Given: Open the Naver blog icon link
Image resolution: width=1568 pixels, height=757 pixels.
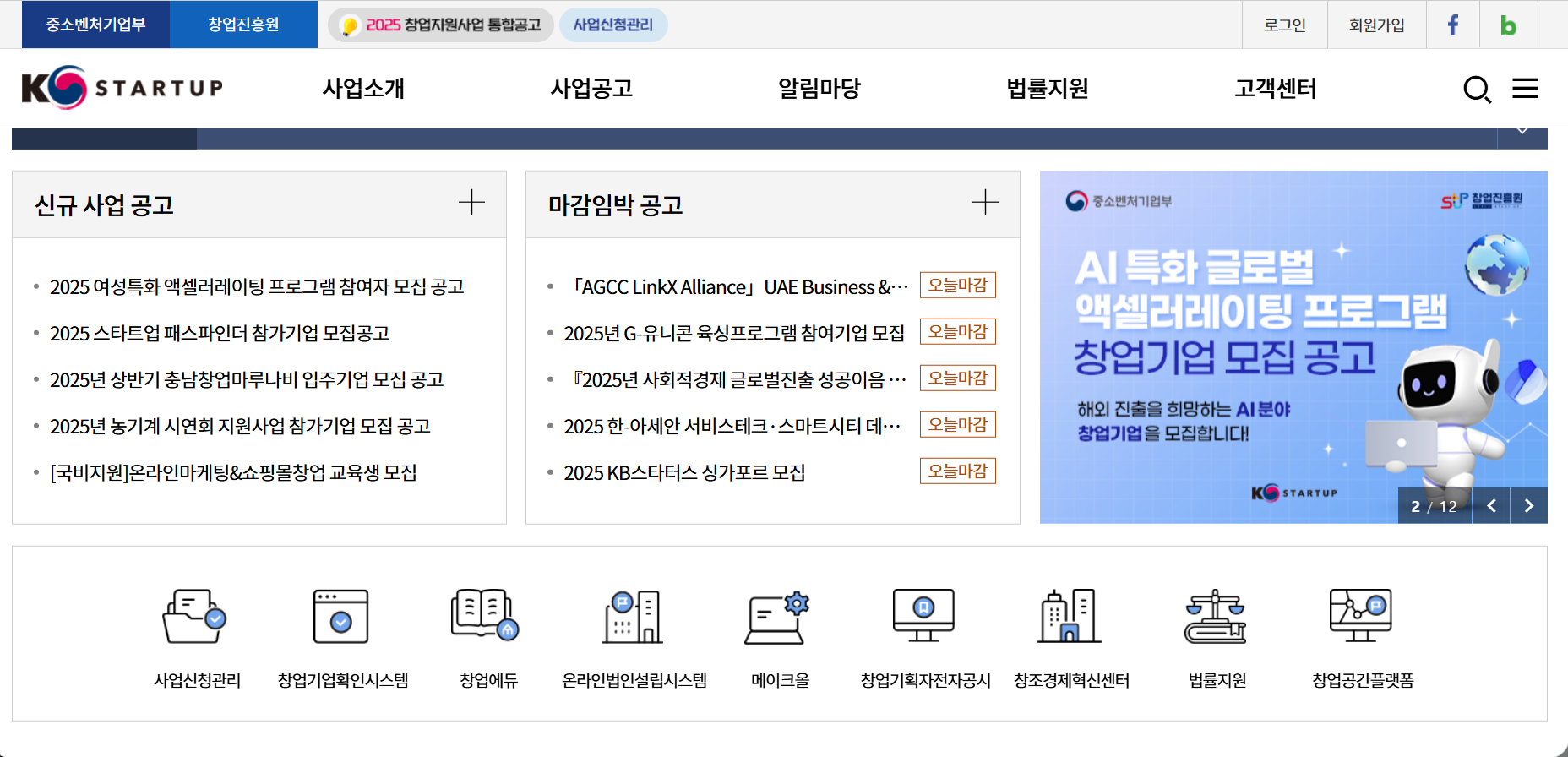Looking at the screenshot, I should click(x=1508, y=25).
